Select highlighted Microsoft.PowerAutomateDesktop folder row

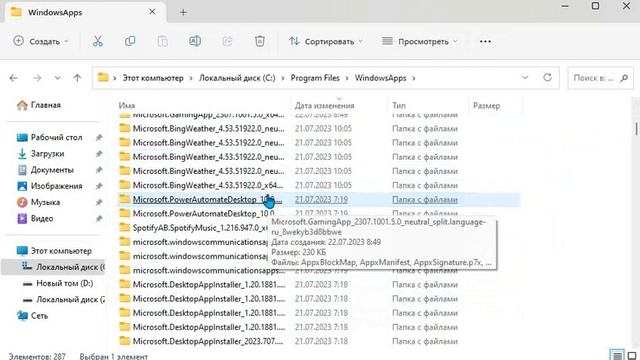(319, 200)
